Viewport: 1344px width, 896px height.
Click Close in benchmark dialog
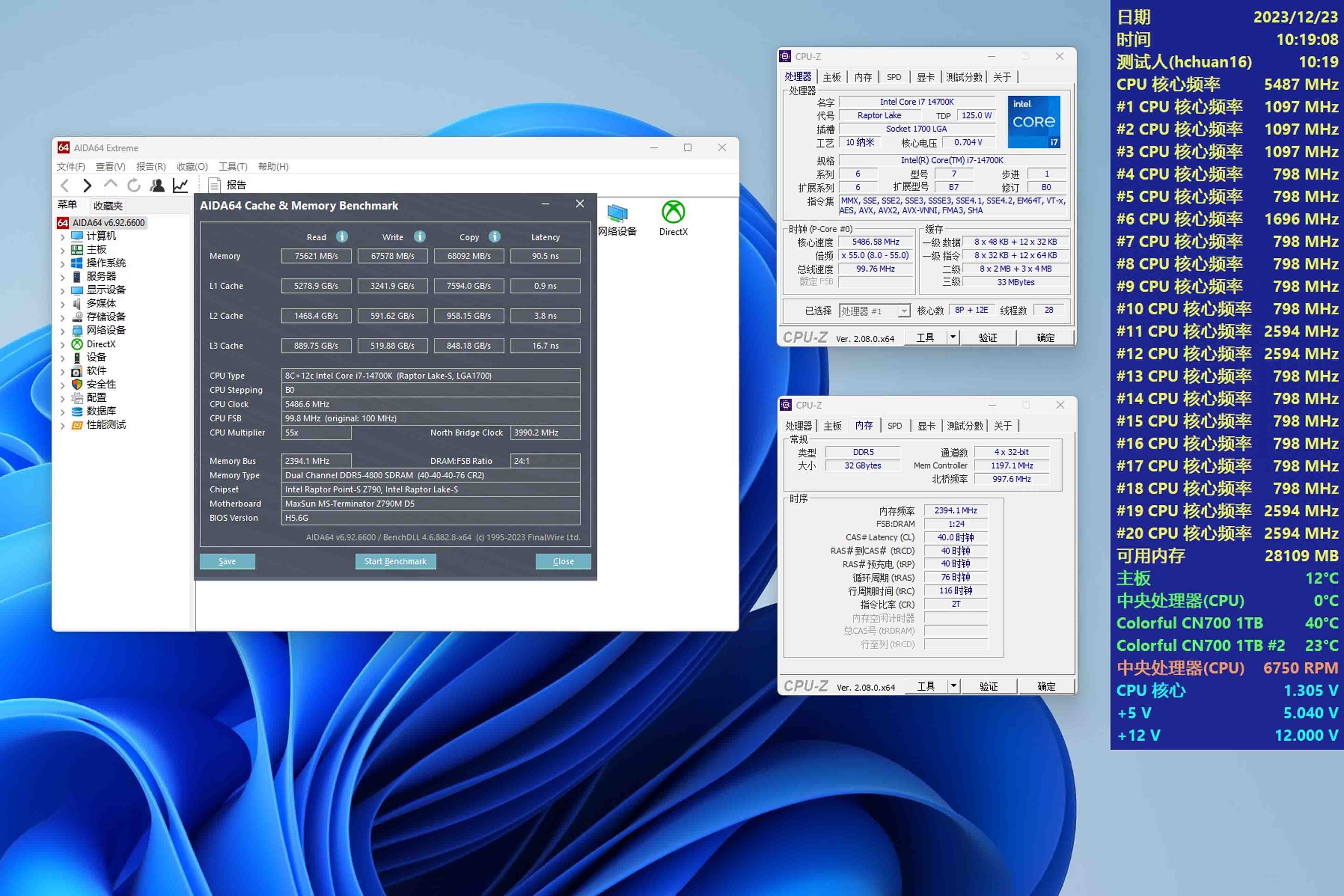pos(563,562)
